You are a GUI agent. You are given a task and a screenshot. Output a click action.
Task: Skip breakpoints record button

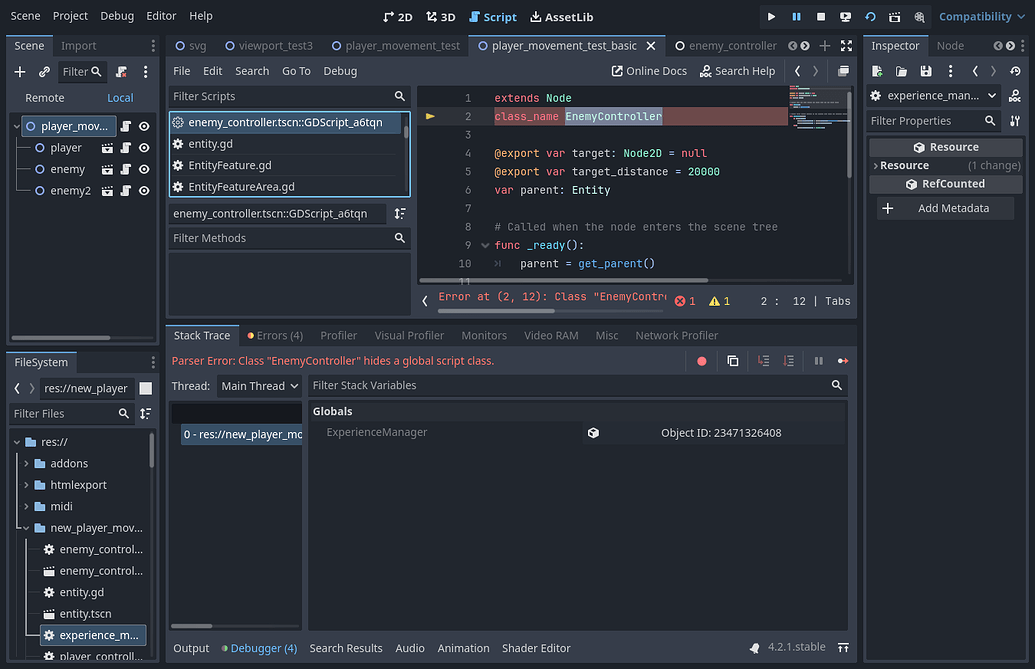702,361
